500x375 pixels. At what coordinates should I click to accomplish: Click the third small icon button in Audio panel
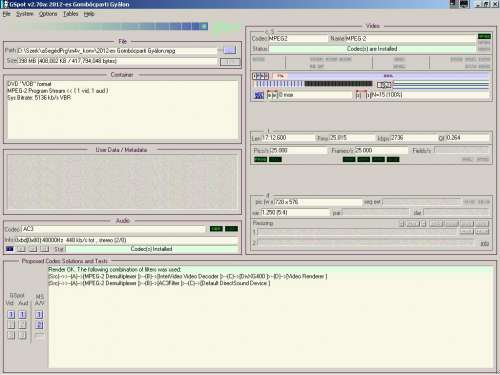(x=32, y=249)
